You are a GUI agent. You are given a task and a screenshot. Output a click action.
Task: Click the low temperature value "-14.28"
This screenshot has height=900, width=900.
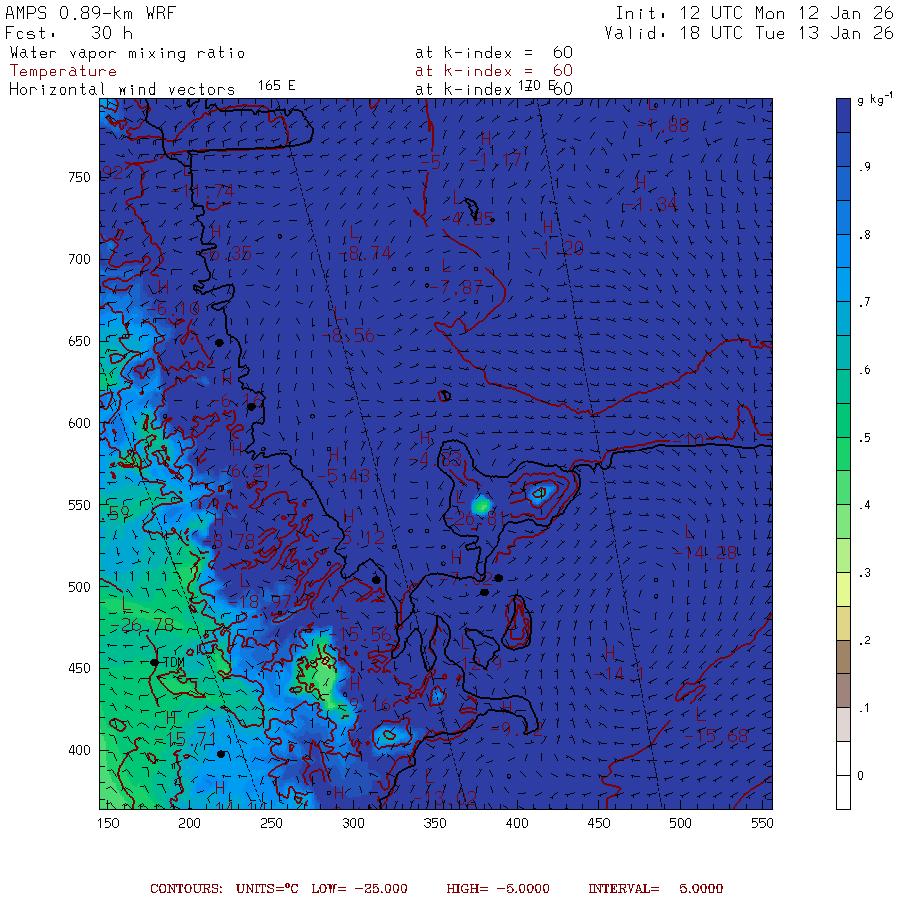705,553
